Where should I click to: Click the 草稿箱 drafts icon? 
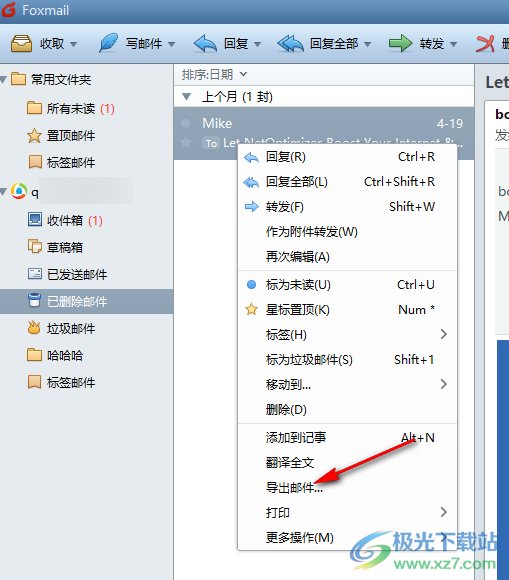coord(35,247)
